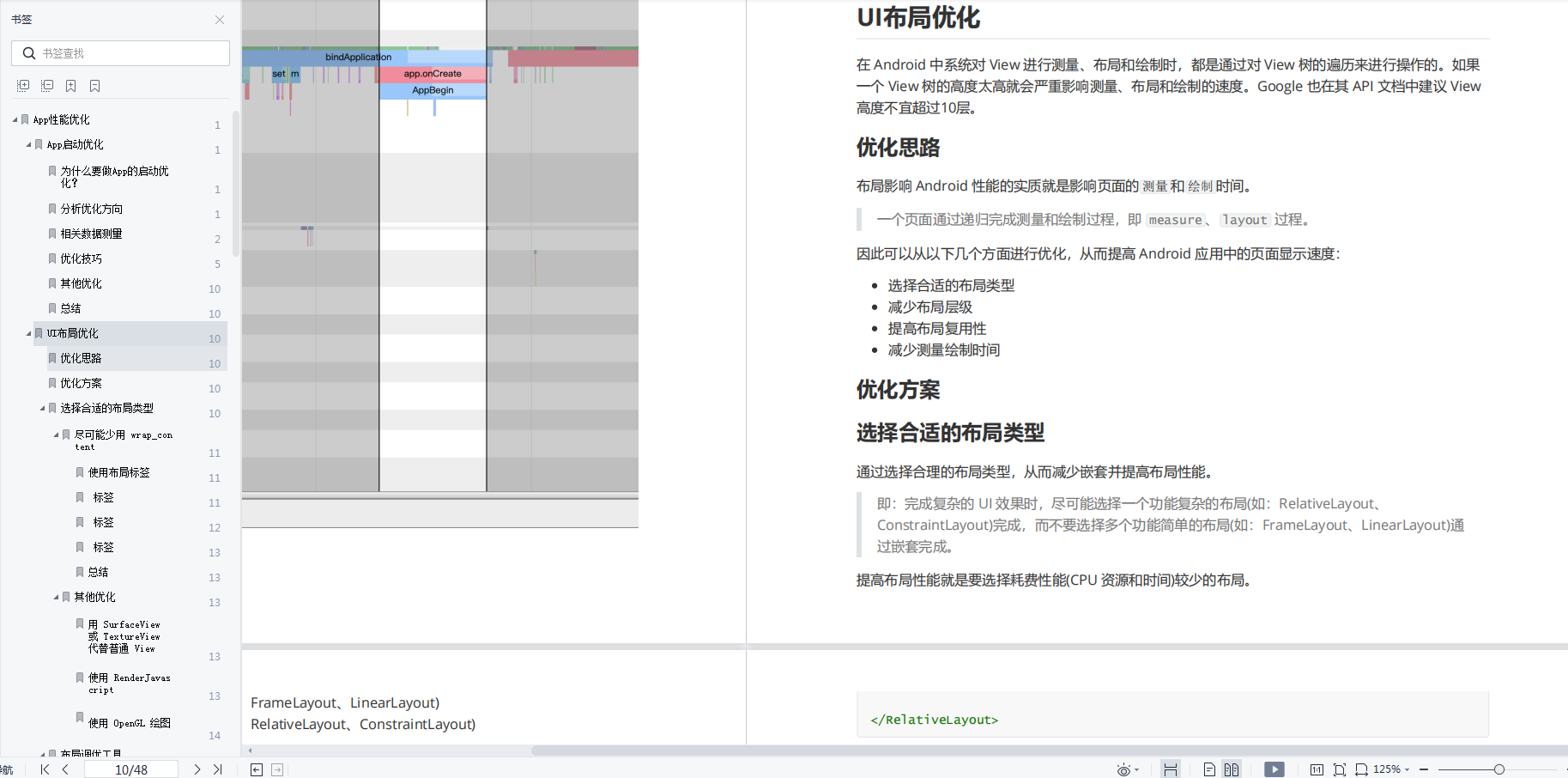Click the expand-all bookmarks icon
Viewport: 1568px width, 778px height.
pyautogui.click(x=23, y=86)
